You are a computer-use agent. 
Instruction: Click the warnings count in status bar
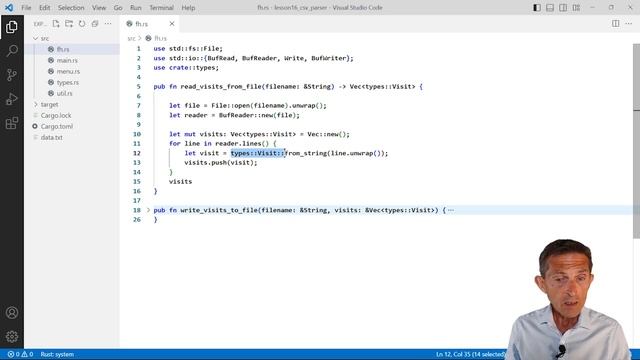point(27,354)
